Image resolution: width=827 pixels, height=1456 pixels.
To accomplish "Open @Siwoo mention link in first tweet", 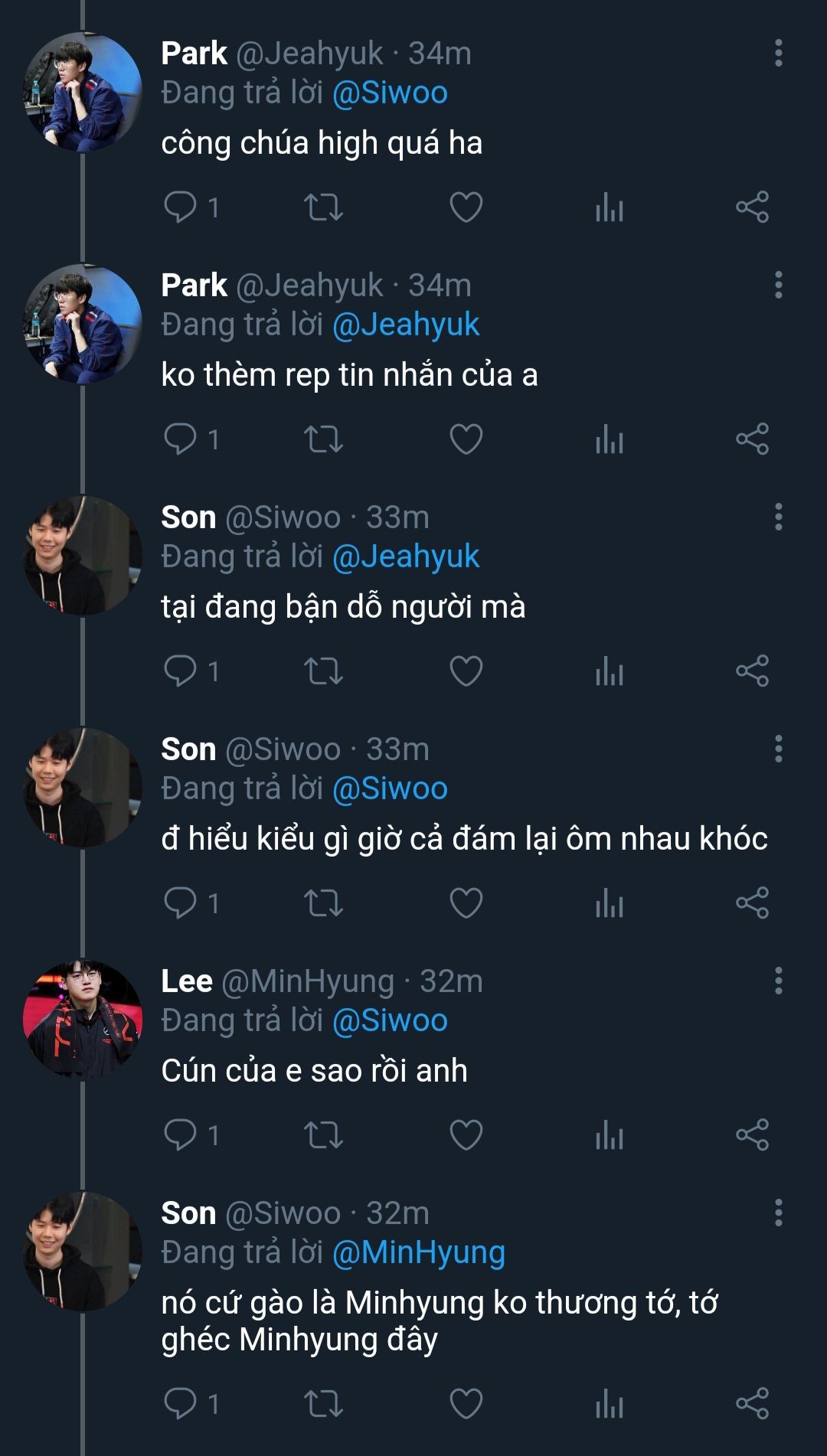I will (x=390, y=93).
